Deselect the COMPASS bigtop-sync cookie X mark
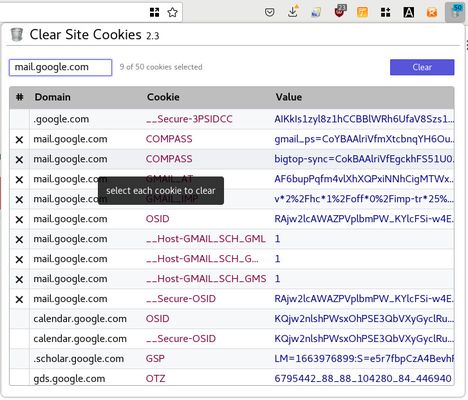Image resolution: width=468 pixels, height=400 pixels. point(19,160)
